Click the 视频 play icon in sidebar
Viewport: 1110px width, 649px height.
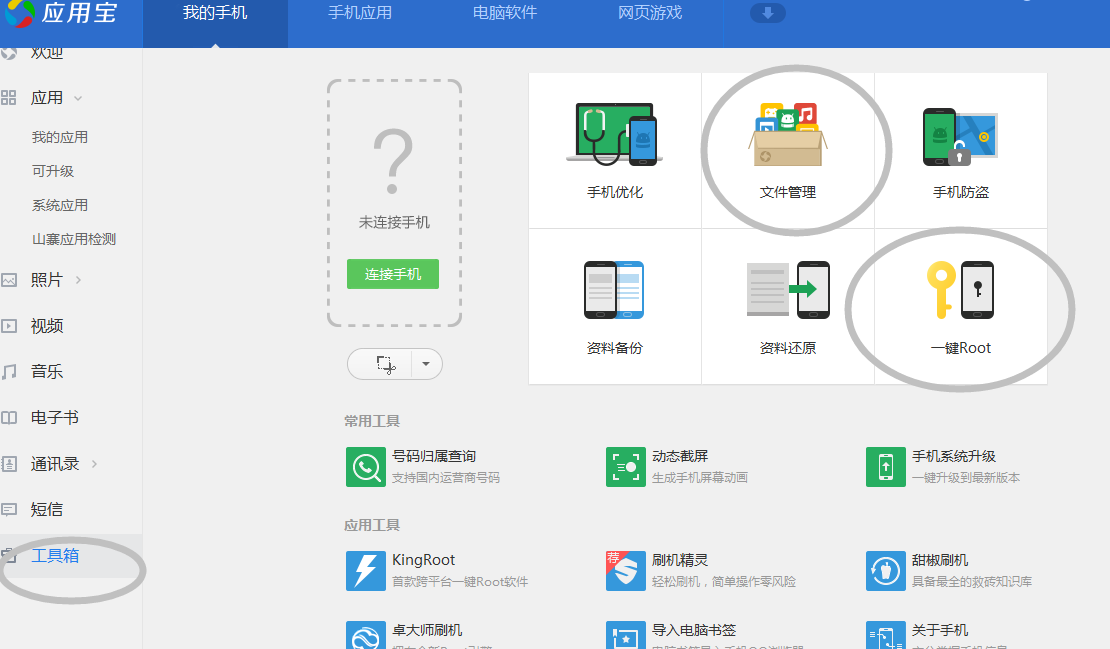click(x=8, y=326)
